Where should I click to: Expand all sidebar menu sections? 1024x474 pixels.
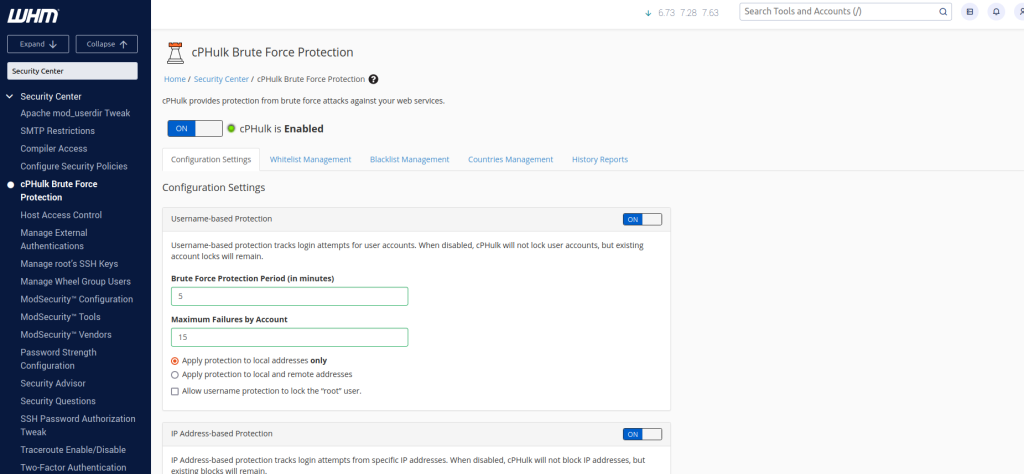[38, 44]
